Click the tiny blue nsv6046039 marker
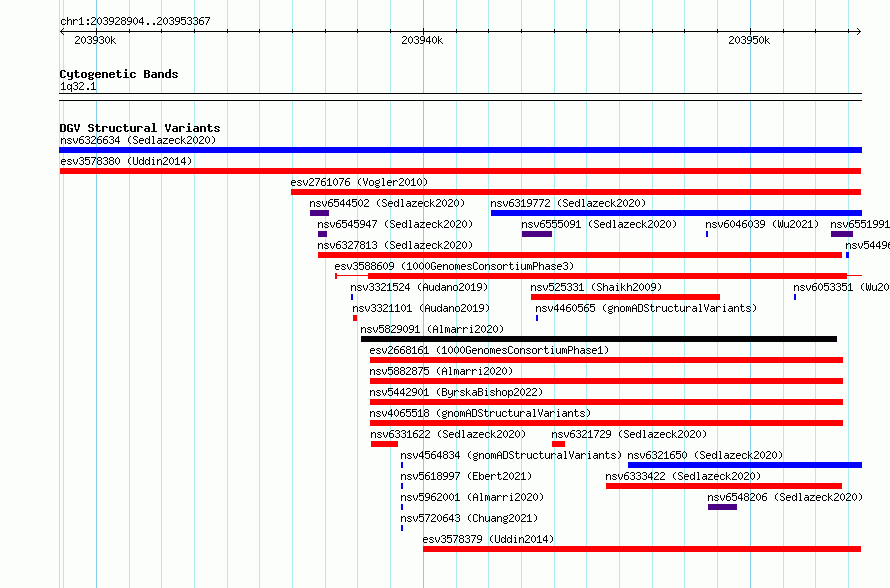This screenshot has width=890, height=588. click(707, 234)
